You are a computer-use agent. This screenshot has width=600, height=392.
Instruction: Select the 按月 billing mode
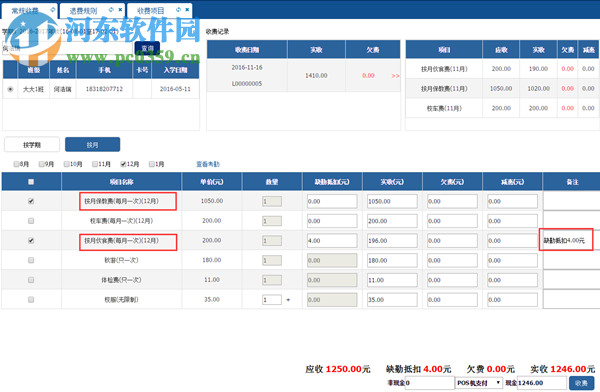pos(92,145)
